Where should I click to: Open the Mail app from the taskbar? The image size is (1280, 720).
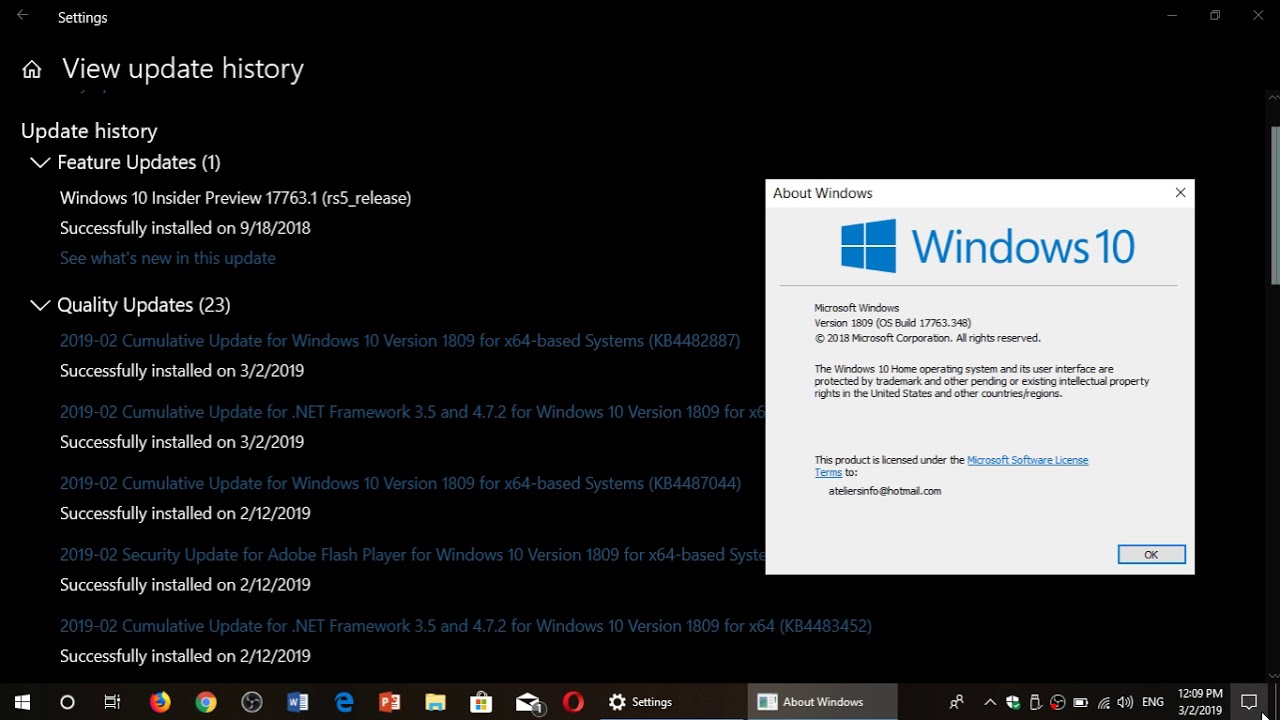(x=528, y=702)
